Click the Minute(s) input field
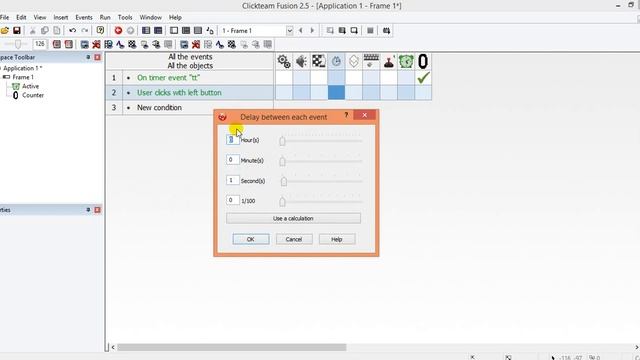Screen dimensions: 640x360 coord(232,160)
